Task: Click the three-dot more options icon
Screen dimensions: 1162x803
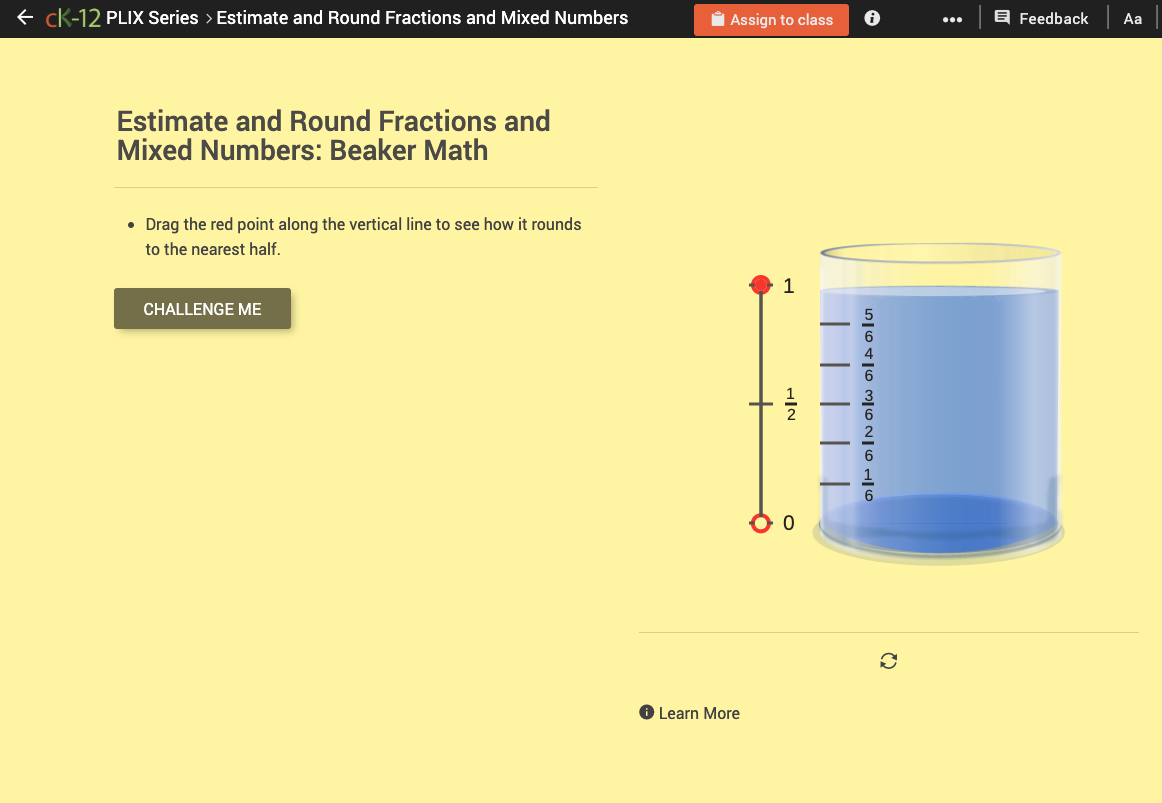Action: pyautogui.click(x=952, y=18)
